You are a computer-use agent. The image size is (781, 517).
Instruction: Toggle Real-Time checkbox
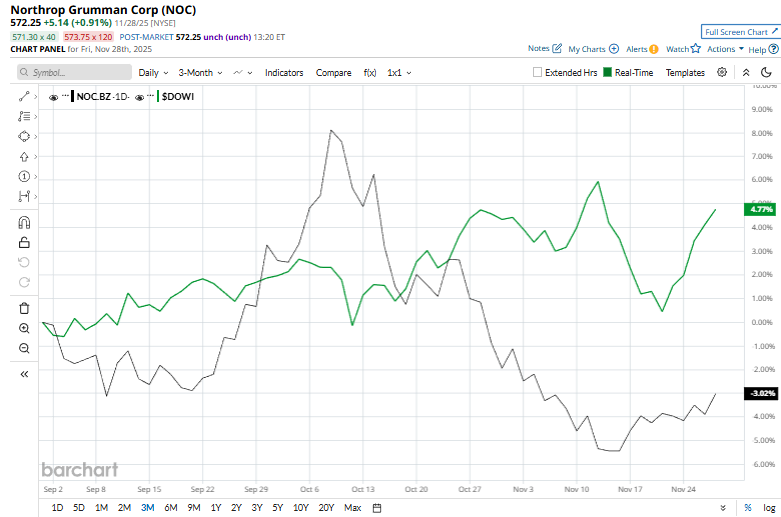tap(607, 72)
